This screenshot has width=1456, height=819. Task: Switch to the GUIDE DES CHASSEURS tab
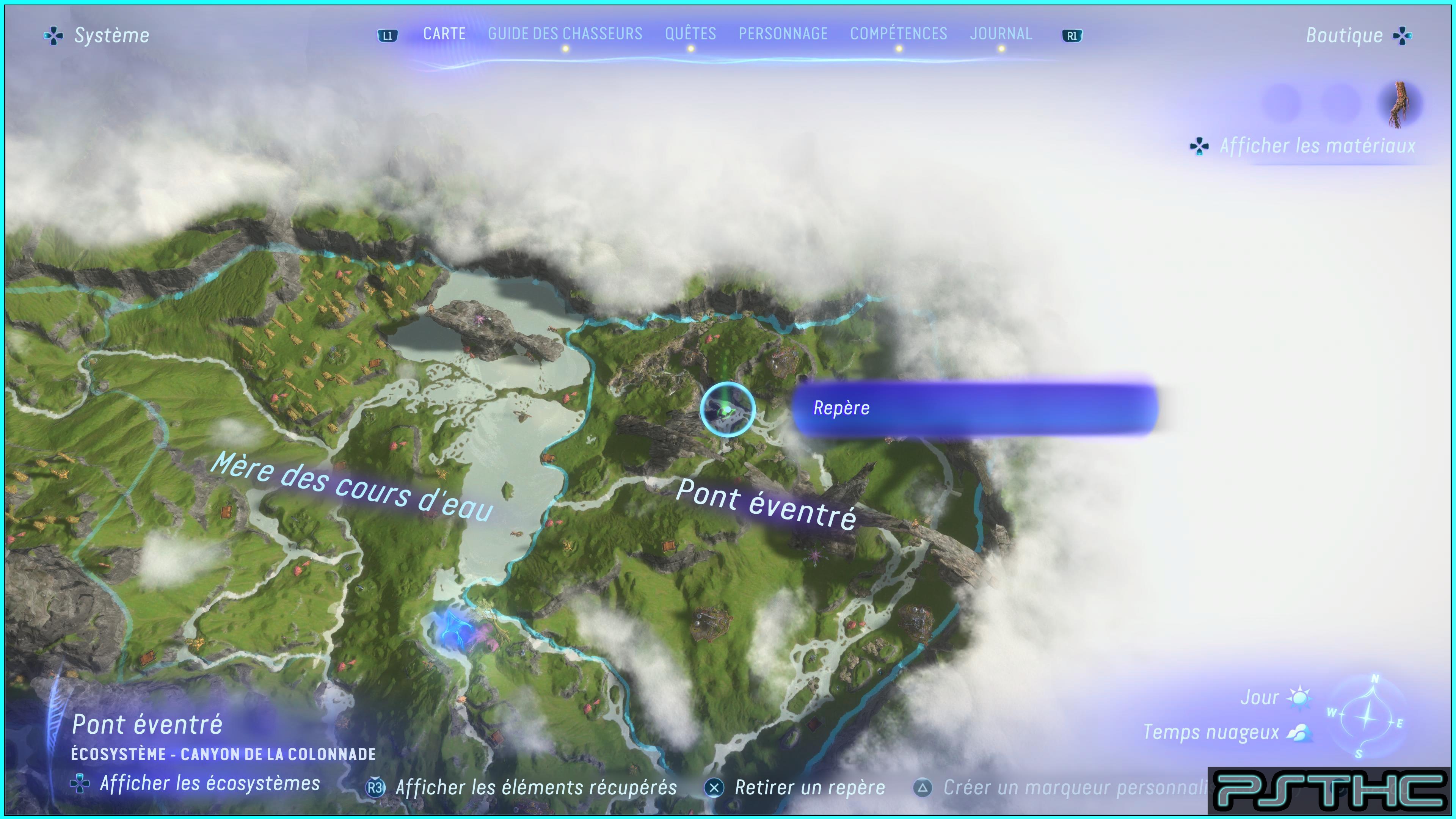(565, 34)
